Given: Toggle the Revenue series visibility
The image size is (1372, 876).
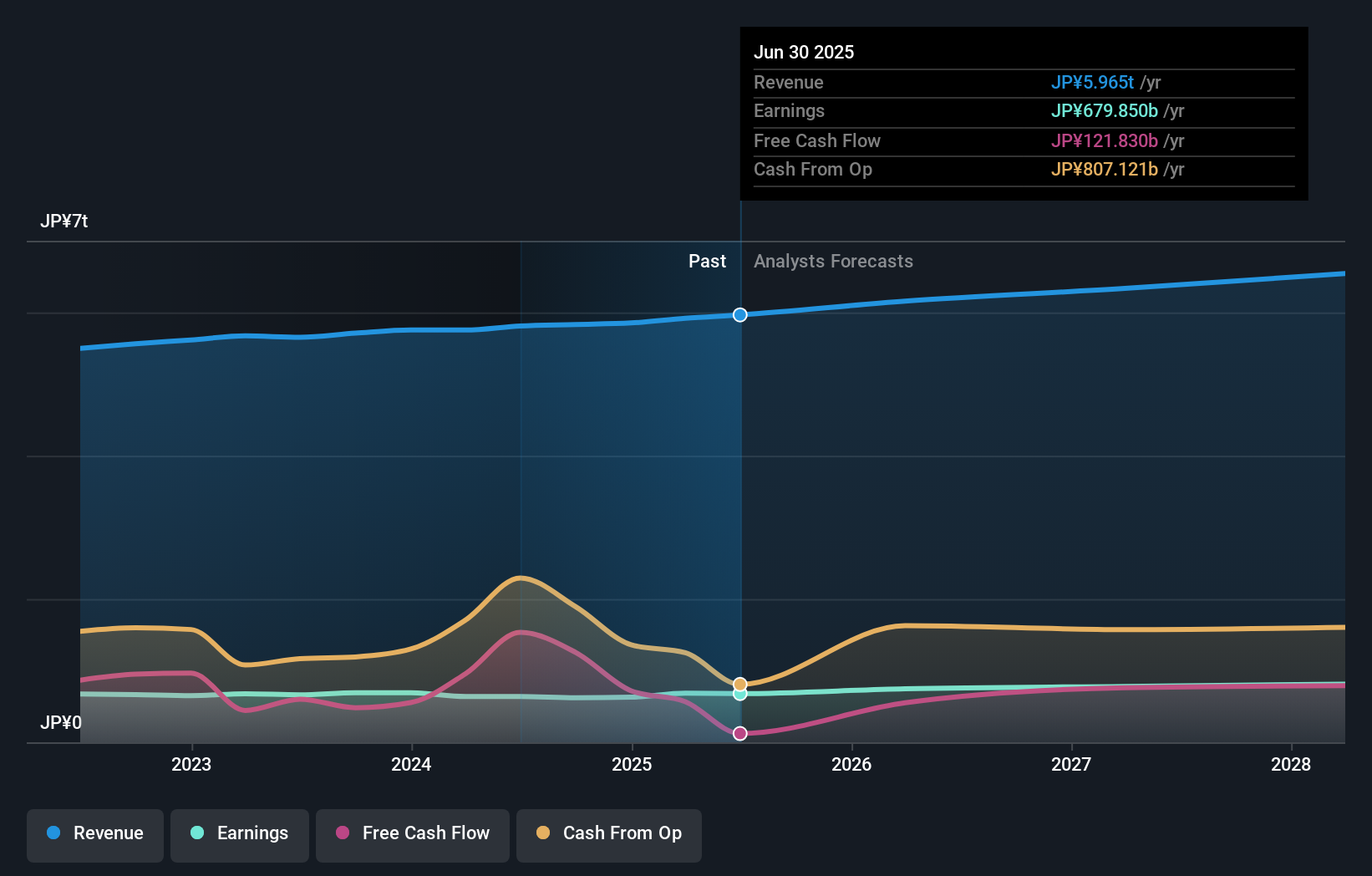Looking at the screenshot, I should (94, 833).
